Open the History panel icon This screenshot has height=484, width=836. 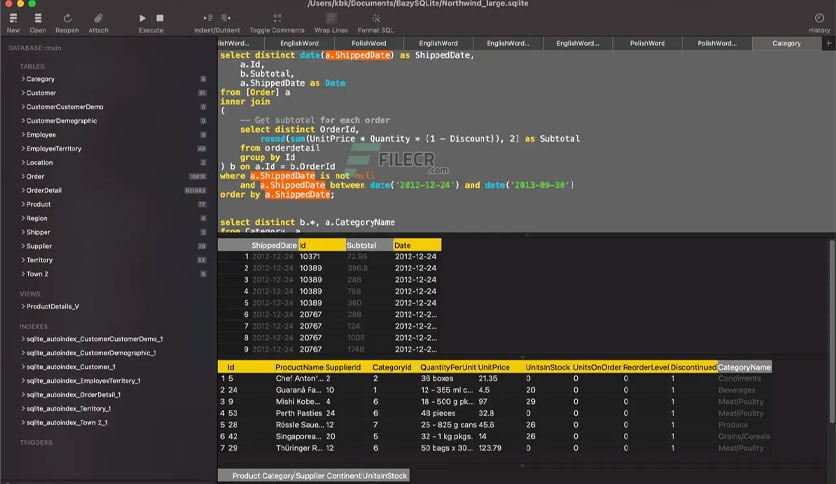coord(819,18)
